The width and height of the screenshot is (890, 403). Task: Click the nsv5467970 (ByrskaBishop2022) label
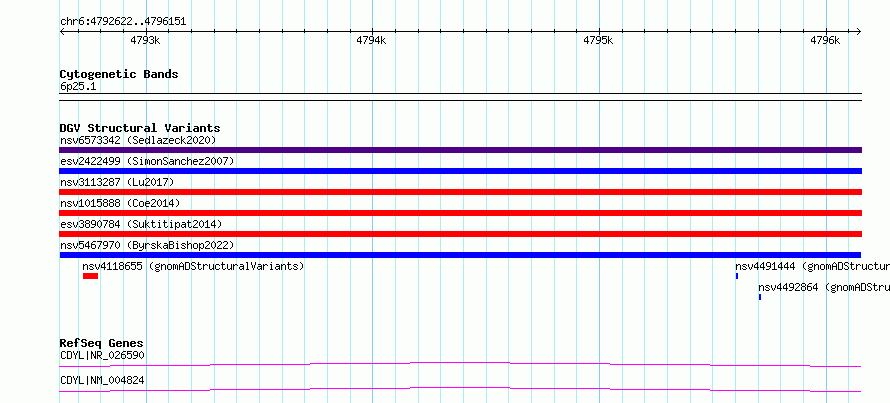click(147, 245)
